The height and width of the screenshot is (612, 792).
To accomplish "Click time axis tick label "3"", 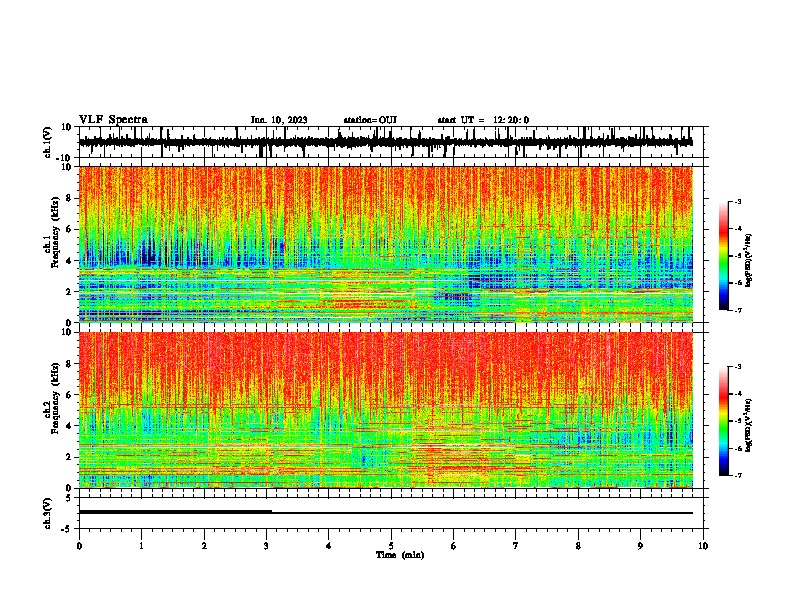I will click(x=266, y=546).
